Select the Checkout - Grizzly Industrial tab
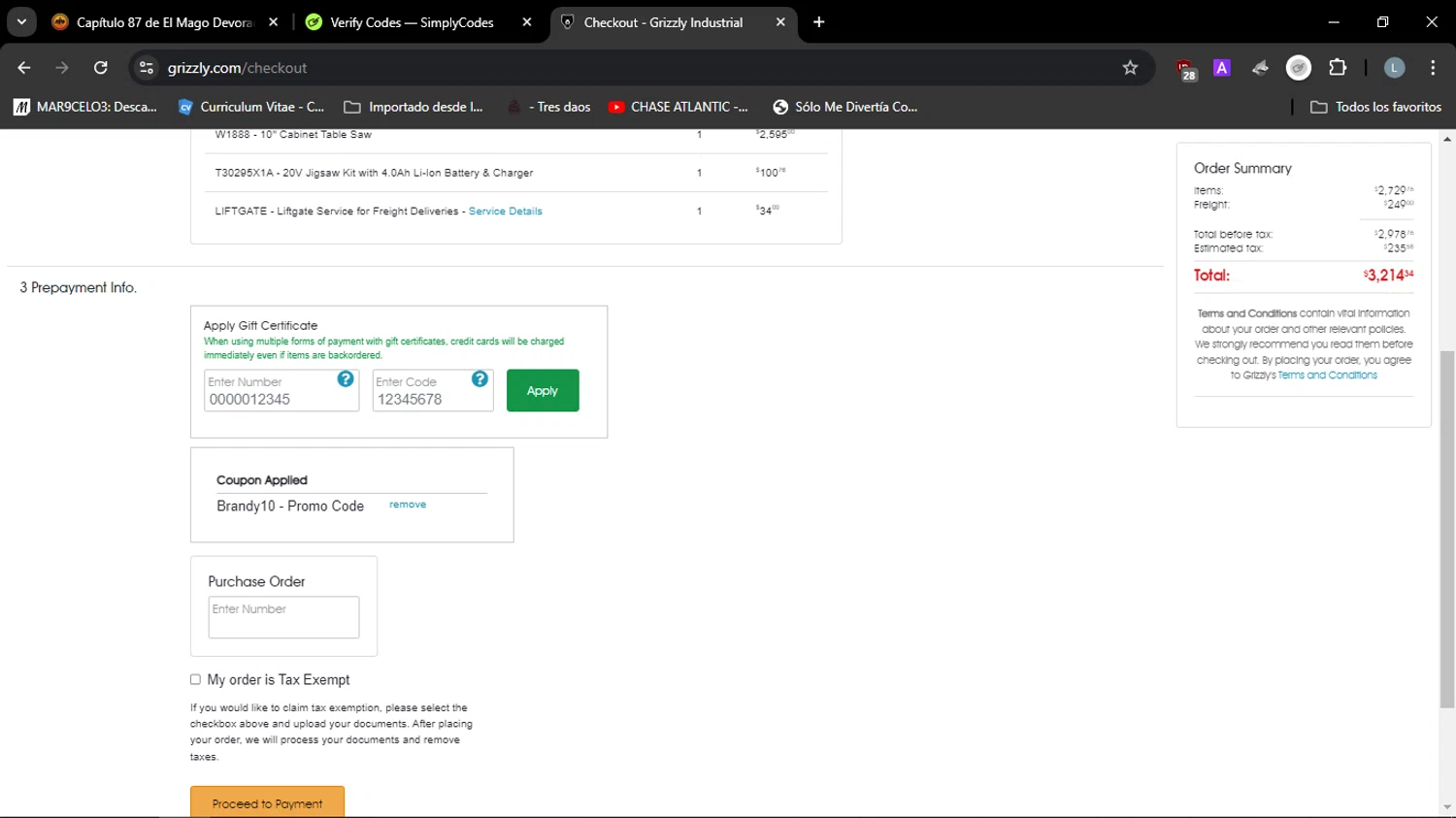 664,22
